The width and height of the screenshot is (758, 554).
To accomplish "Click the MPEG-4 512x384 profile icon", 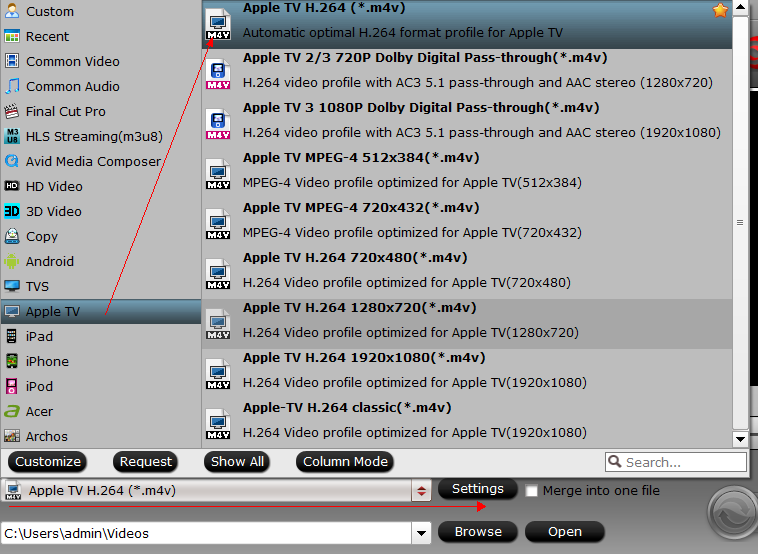I will [x=218, y=175].
